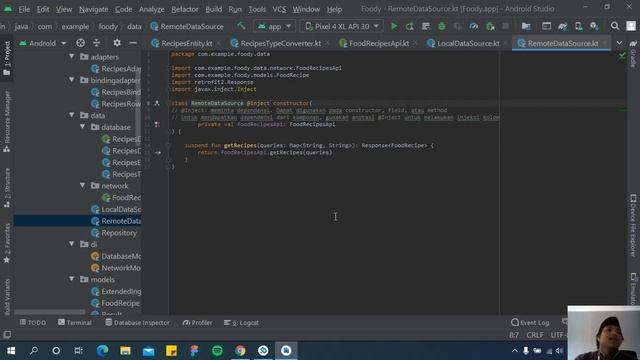Image resolution: width=640 pixels, height=360 pixels.
Task: Open the Terminal tool window
Action: (x=75, y=322)
